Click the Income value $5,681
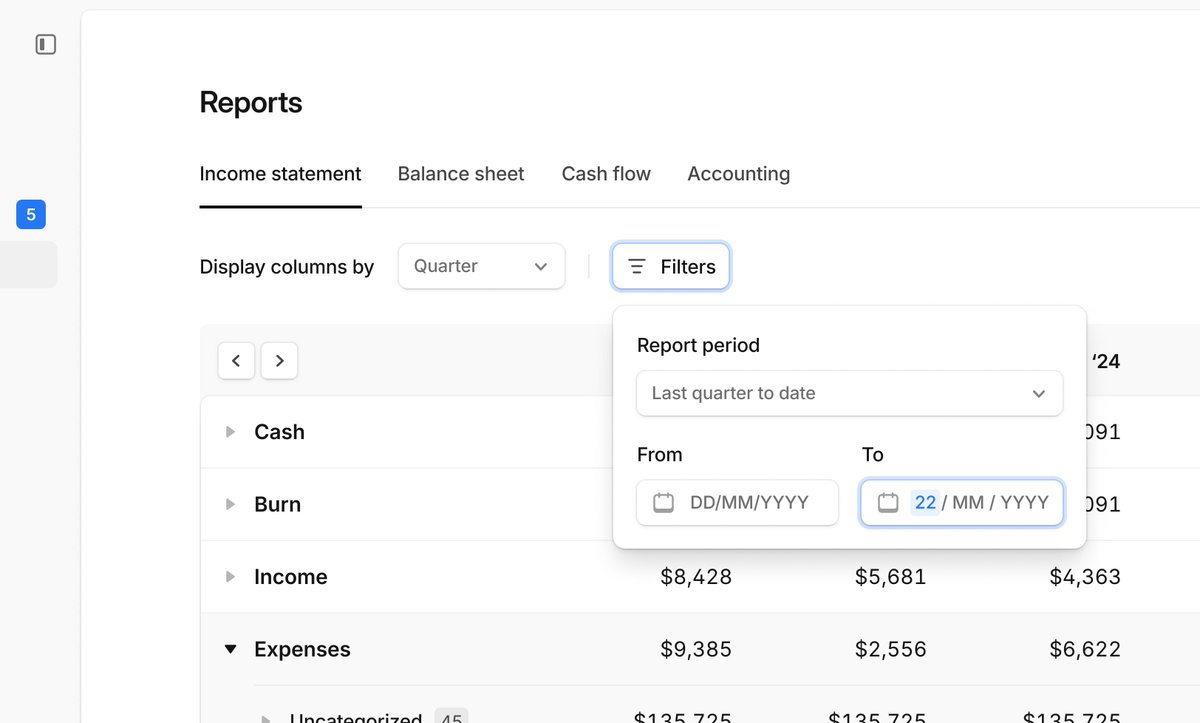The width and height of the screenshot is (1200, 723). (891, 577)
